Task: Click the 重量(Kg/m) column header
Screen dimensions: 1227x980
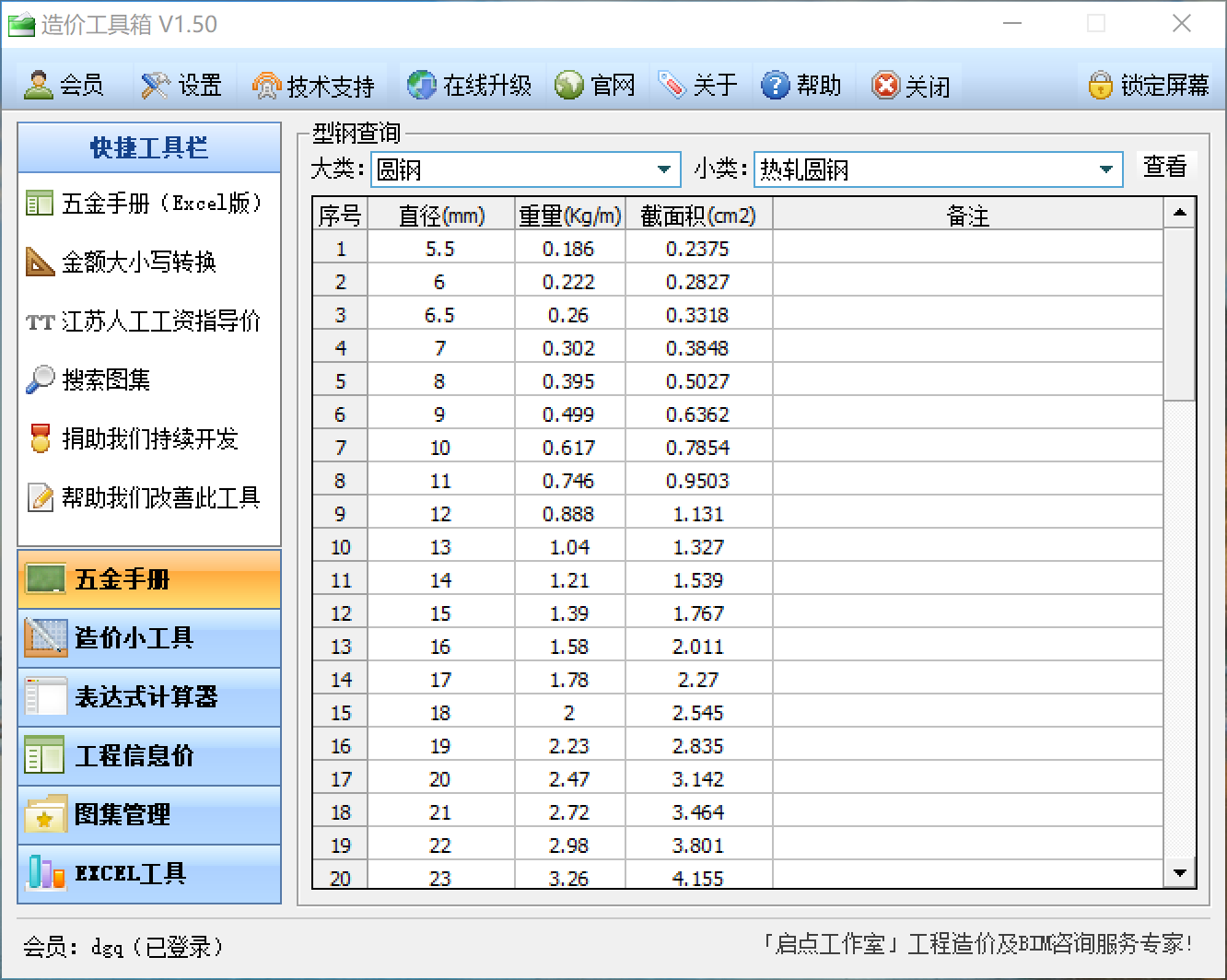Action: pos(570,215)
